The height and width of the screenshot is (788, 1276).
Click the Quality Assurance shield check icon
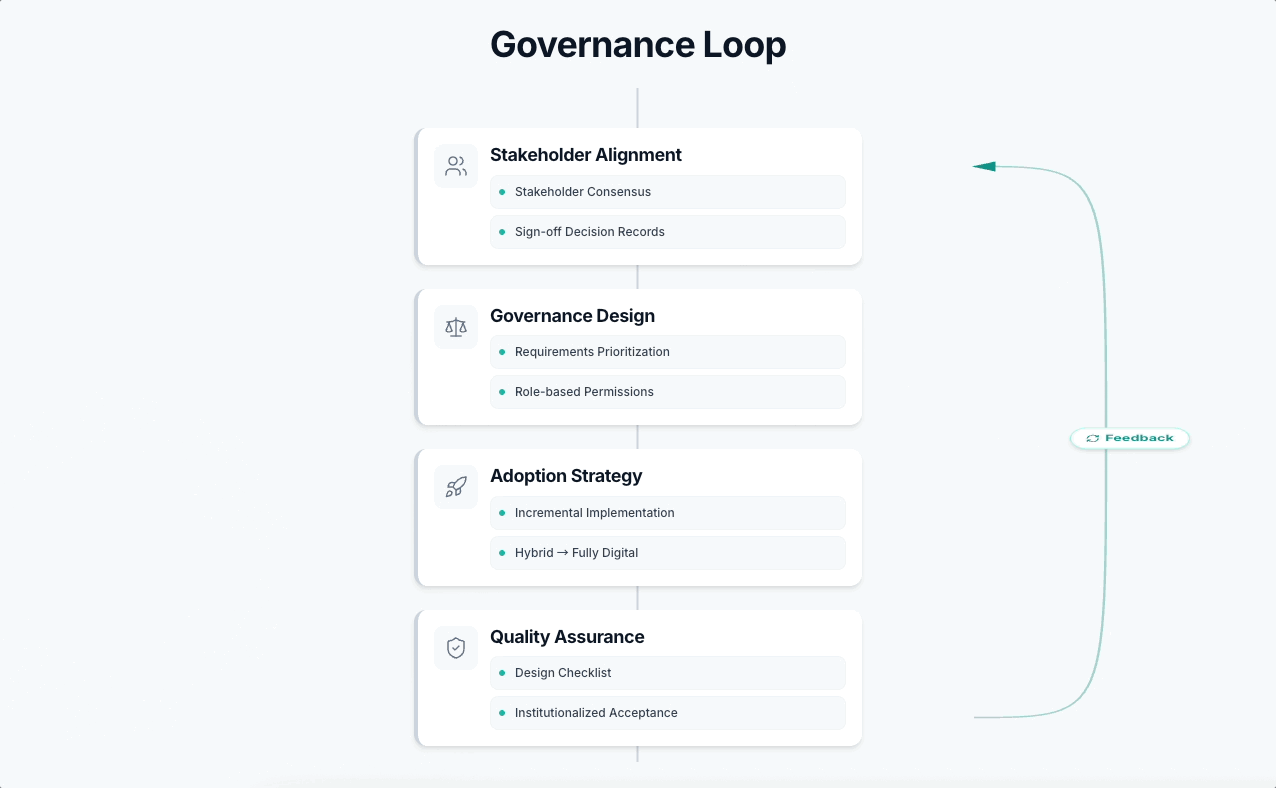pyautogui.click(x=456, y=648)
